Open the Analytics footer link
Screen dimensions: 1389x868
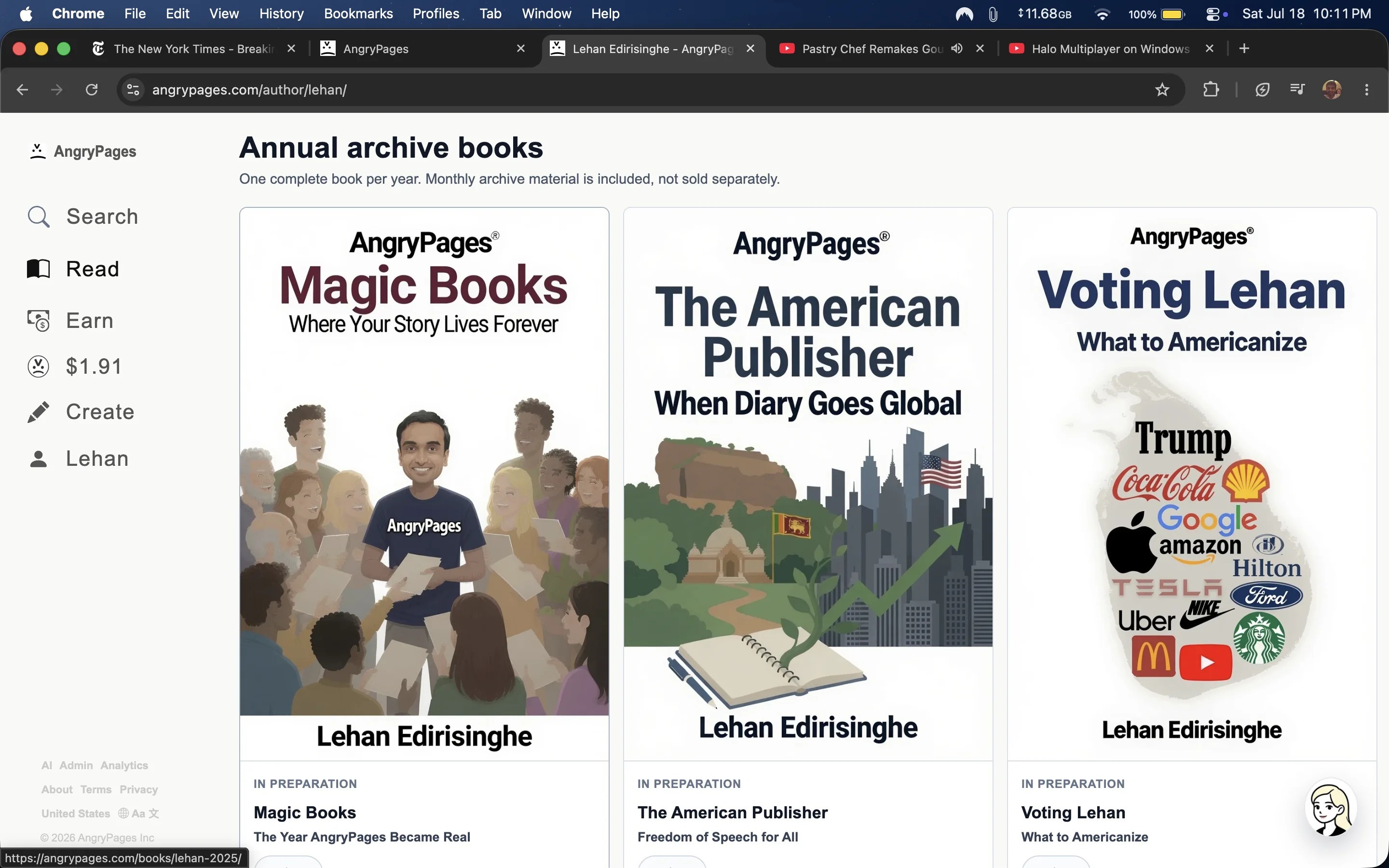point(124,765)
